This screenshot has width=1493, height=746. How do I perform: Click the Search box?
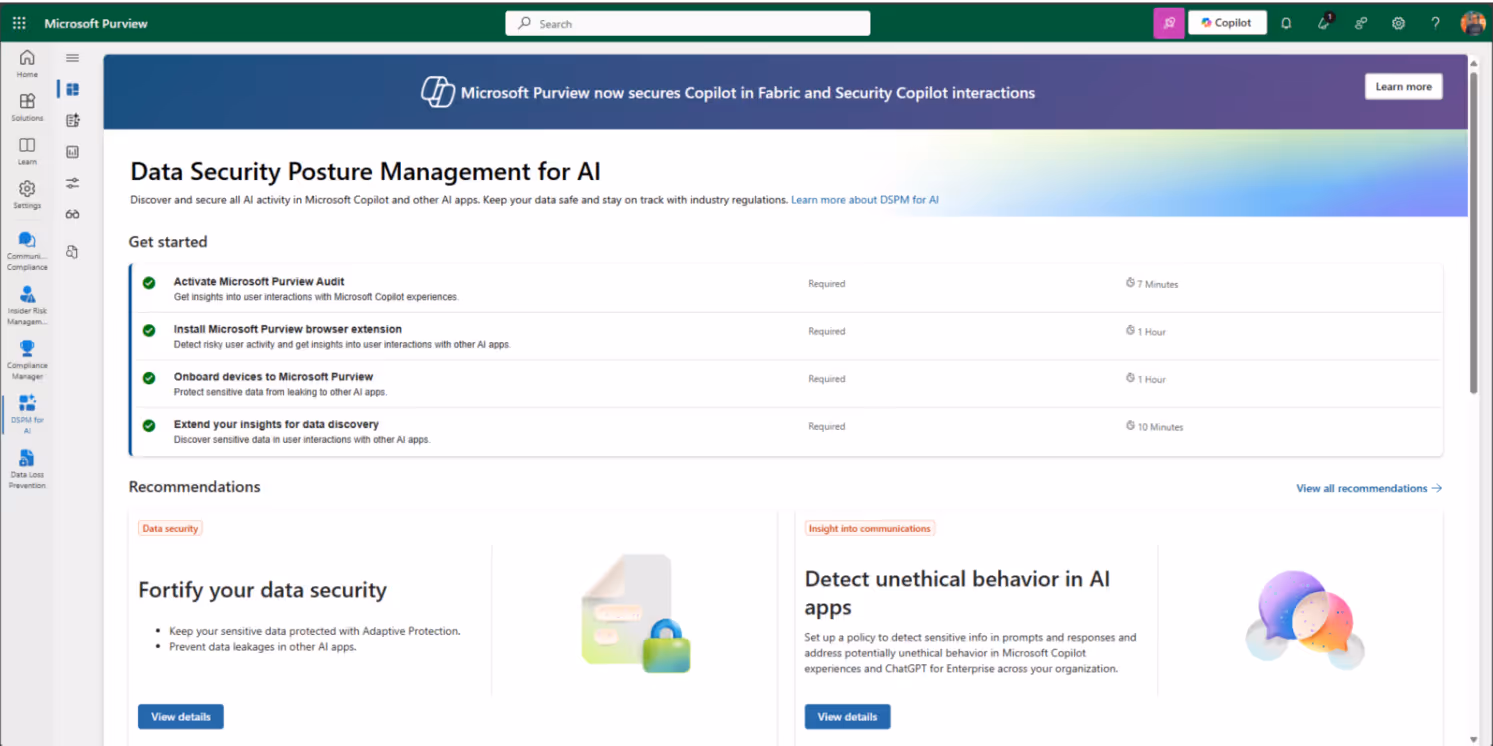click(688, 23)
